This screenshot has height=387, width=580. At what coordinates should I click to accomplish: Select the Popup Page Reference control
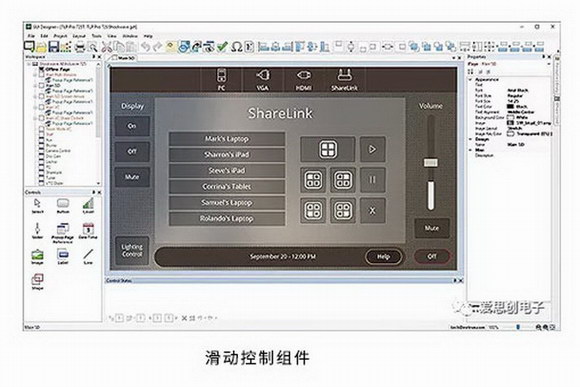pyautogui.click(x=63, y=233)
